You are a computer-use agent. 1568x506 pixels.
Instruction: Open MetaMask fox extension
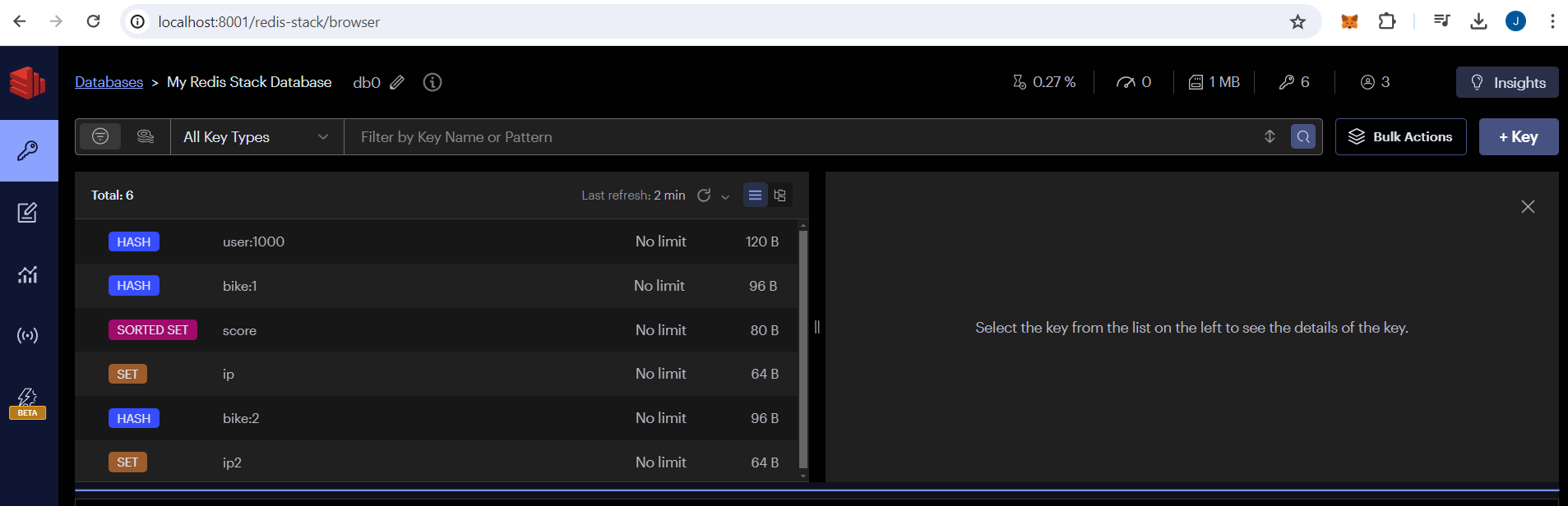coord(1349,21)
